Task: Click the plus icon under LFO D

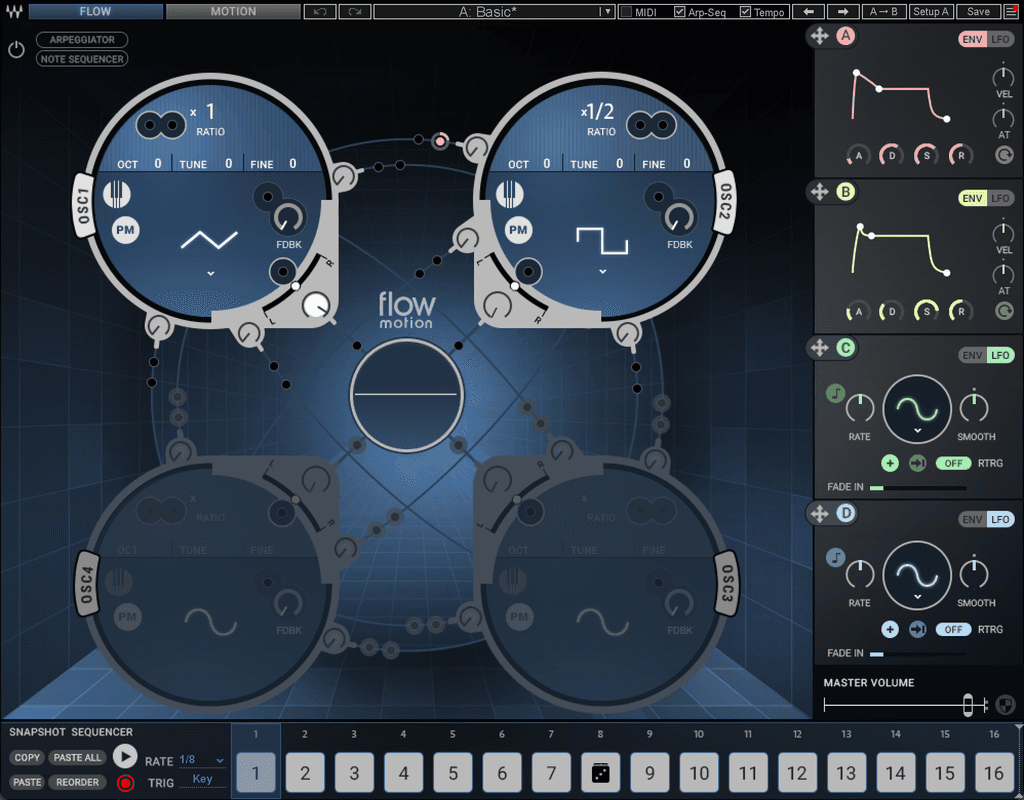Action: click(890, 629)
